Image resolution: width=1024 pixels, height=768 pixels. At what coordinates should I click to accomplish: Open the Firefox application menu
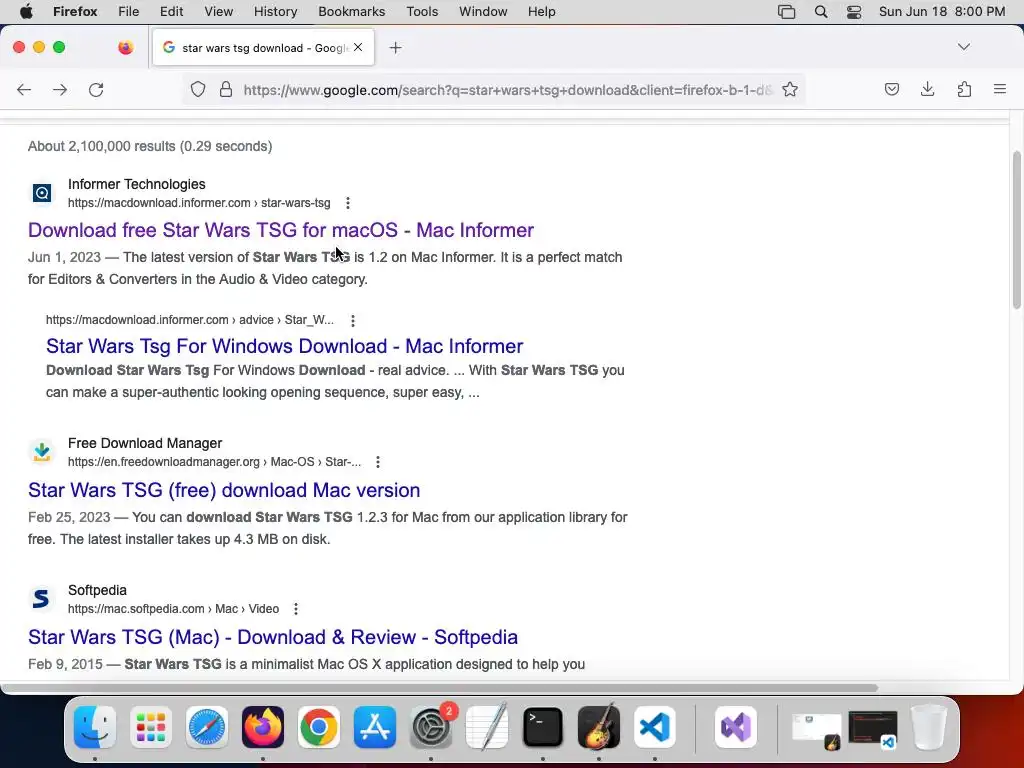75,12
